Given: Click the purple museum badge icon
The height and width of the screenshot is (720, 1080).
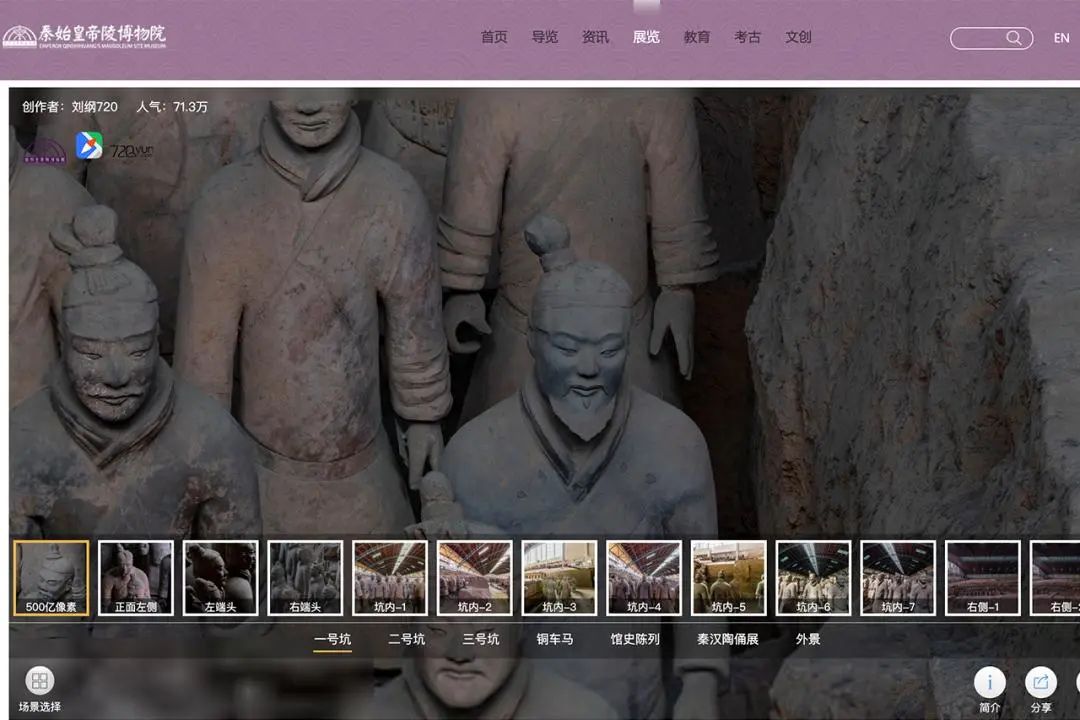Looking at the screenshot, I should [44, 151].
